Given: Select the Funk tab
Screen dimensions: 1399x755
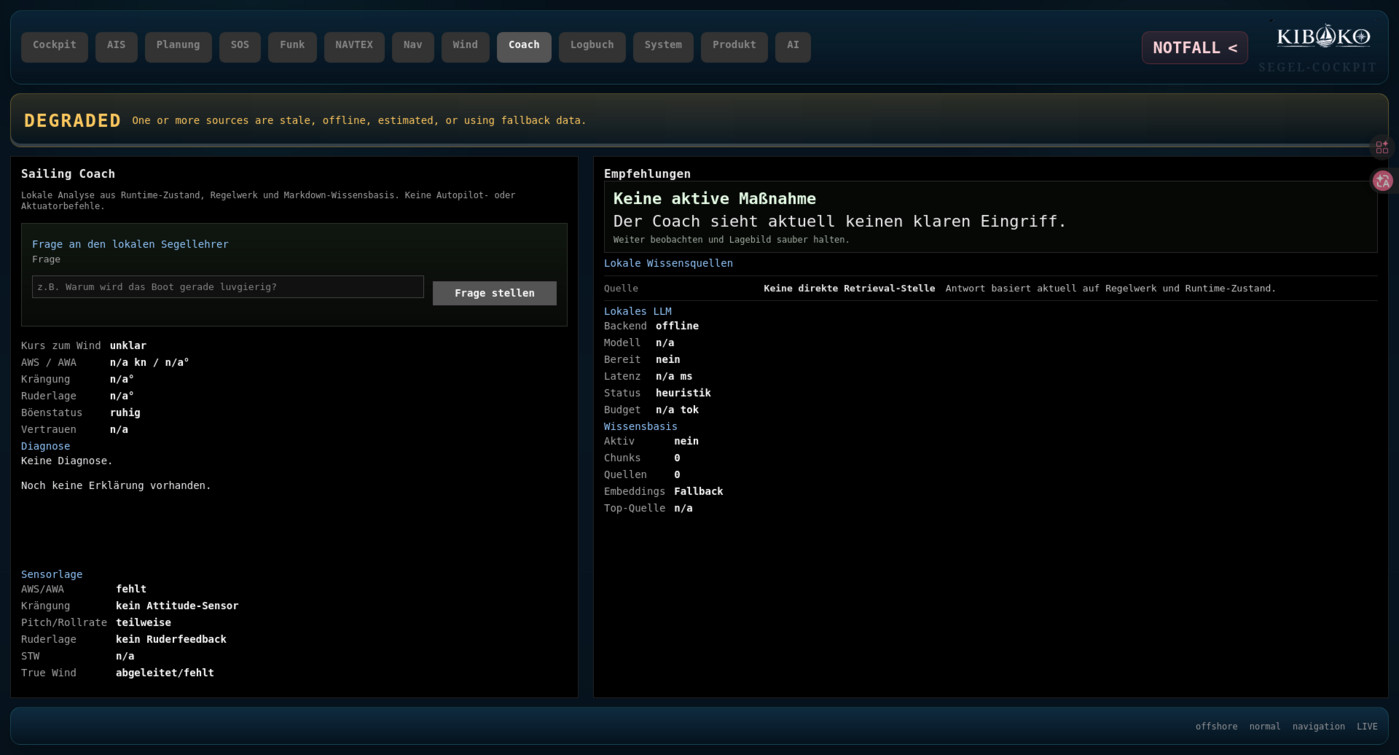Looking at the screenshot, I should (292, 46).
